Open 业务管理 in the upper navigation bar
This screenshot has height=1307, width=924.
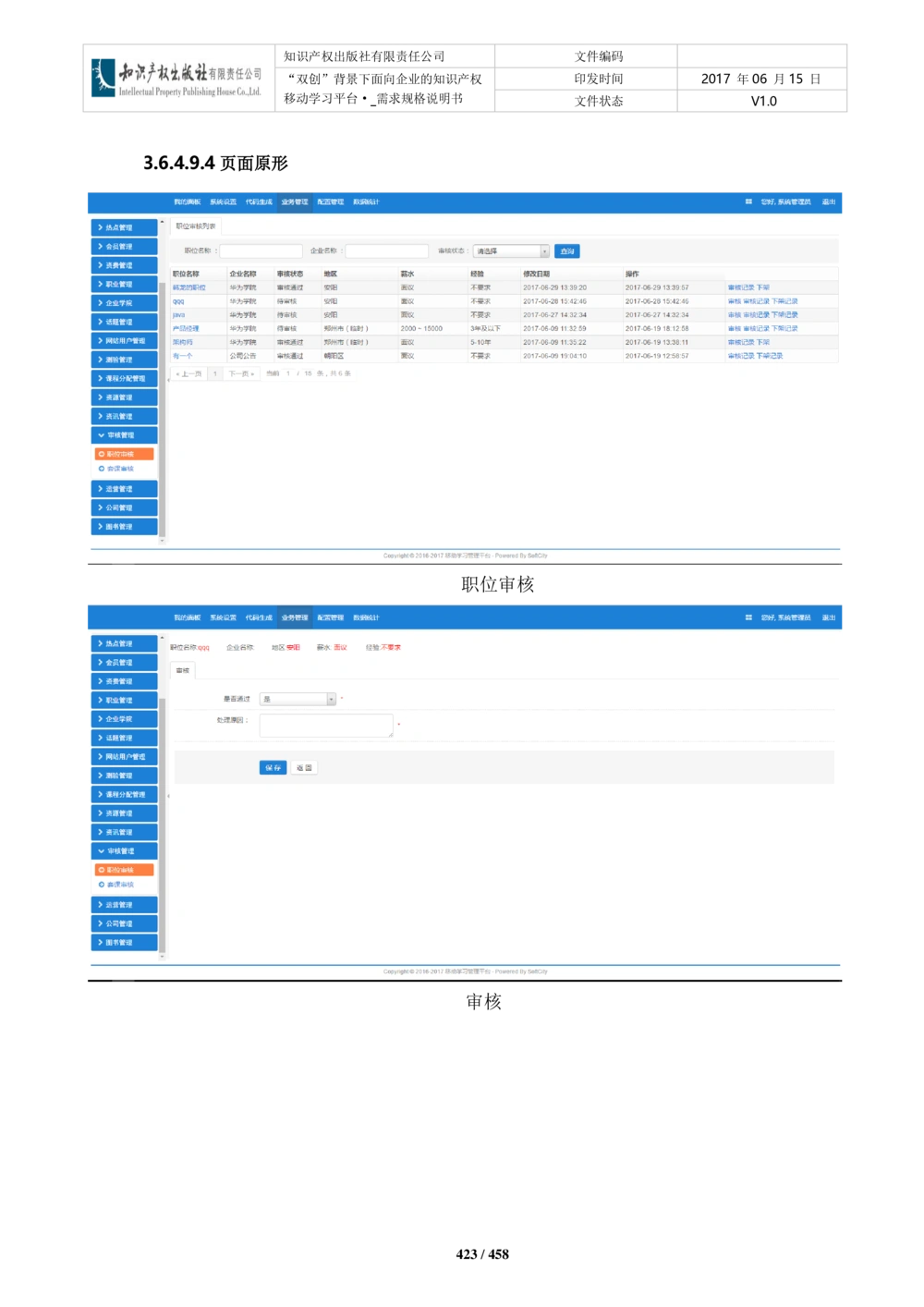click(x=295, y=202)
